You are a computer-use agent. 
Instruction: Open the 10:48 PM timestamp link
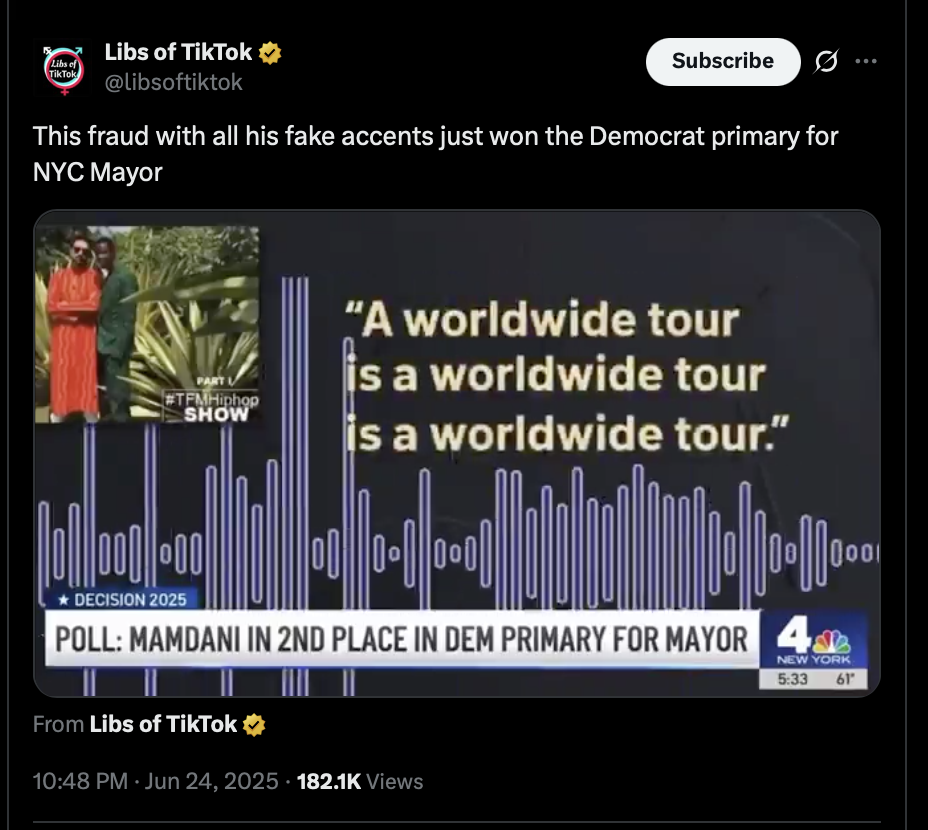click(80, 781)
